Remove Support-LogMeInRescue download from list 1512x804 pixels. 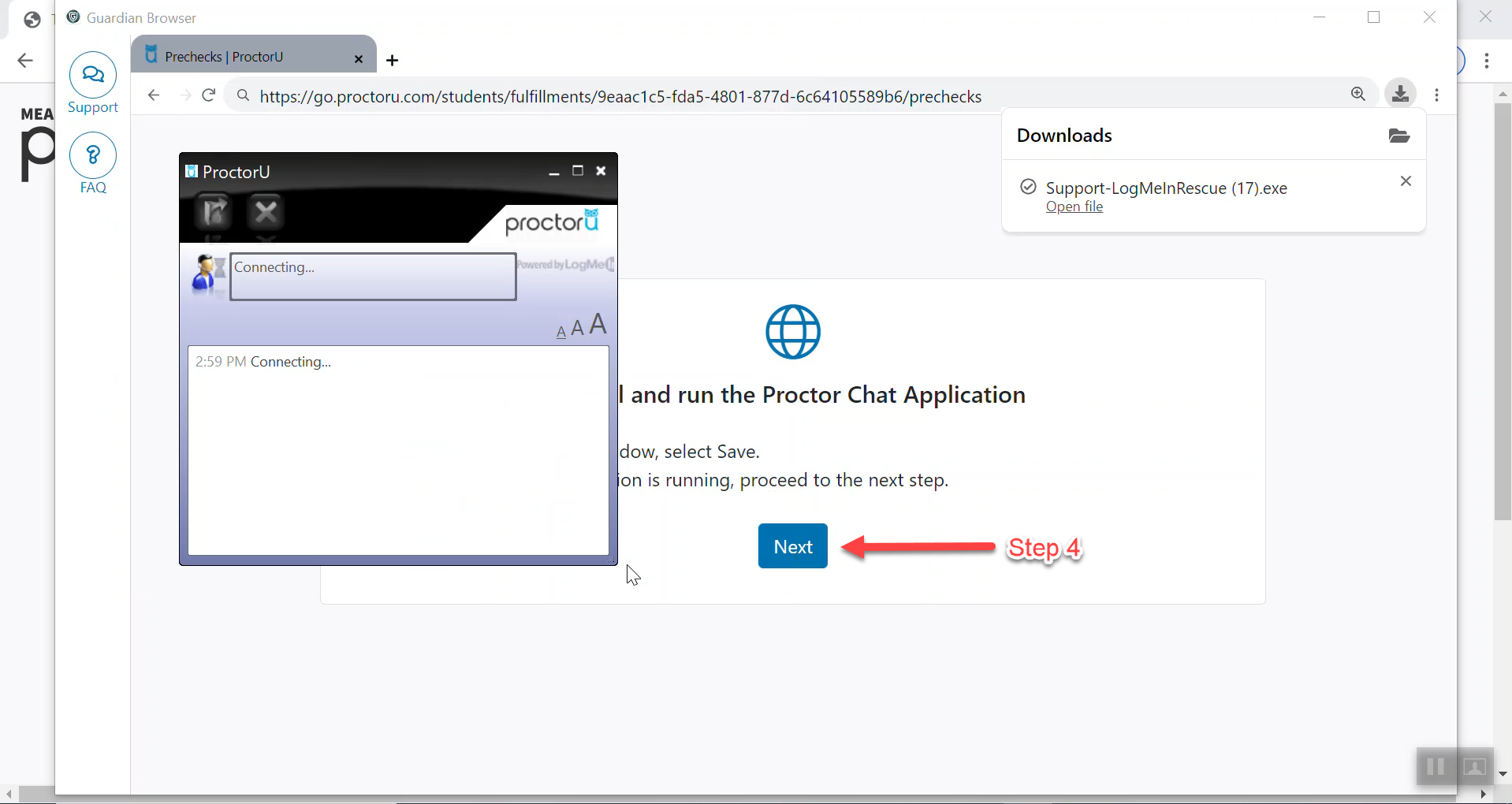coord(1405,181)
